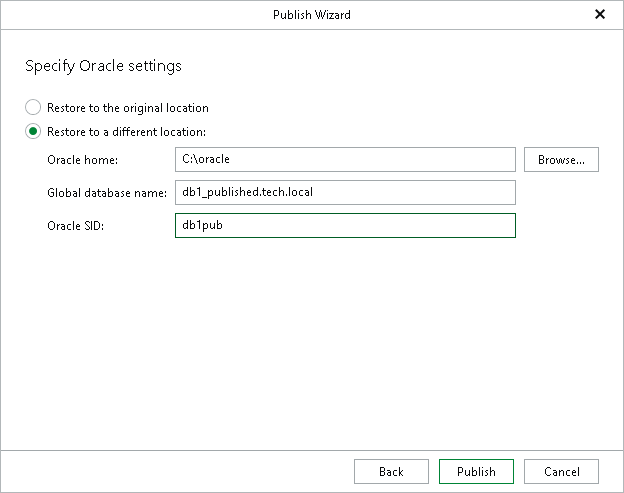The image size is (624, 493).
Task: Click the "Oracle home:" label
Action: point(83,159)
